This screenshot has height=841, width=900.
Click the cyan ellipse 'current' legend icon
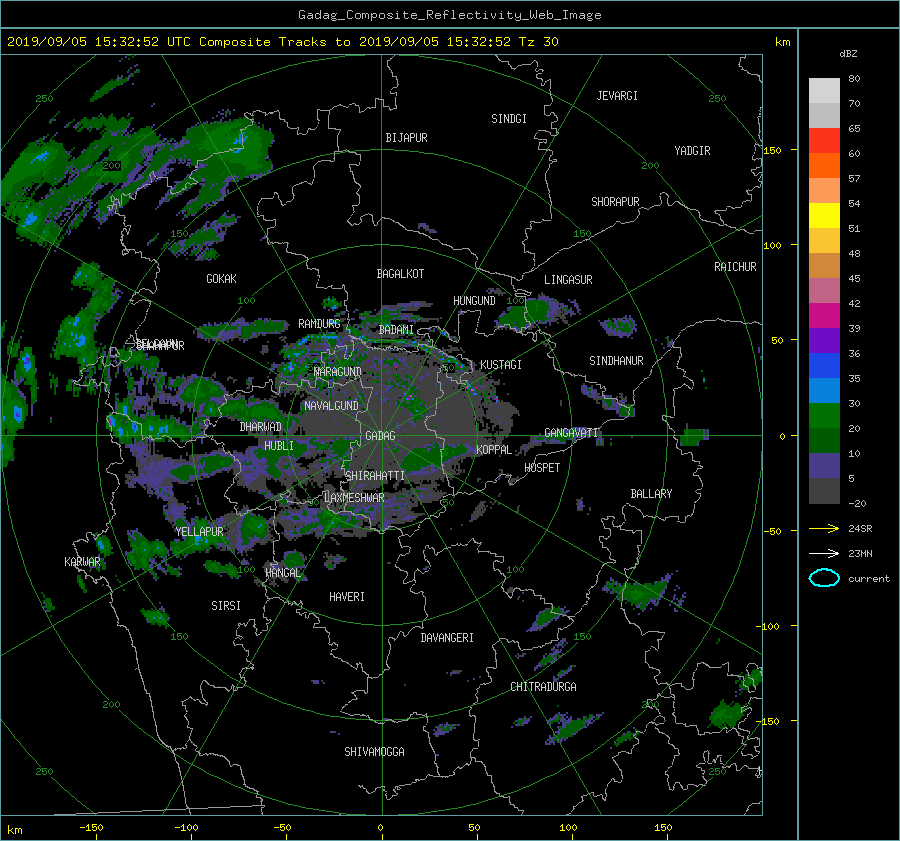824,578
